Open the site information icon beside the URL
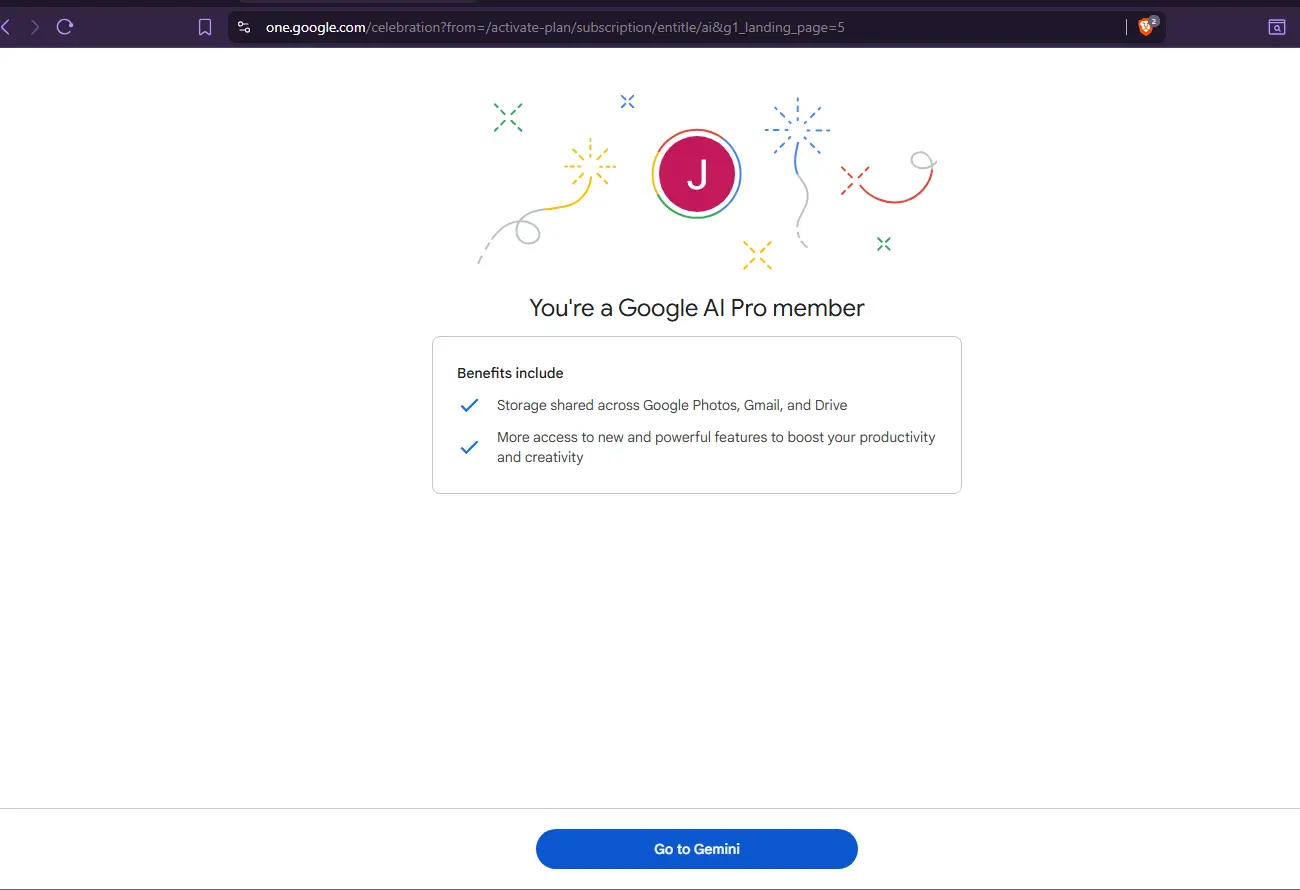Viewport: 1300px width, 890px height. click(x=244, y=27)
